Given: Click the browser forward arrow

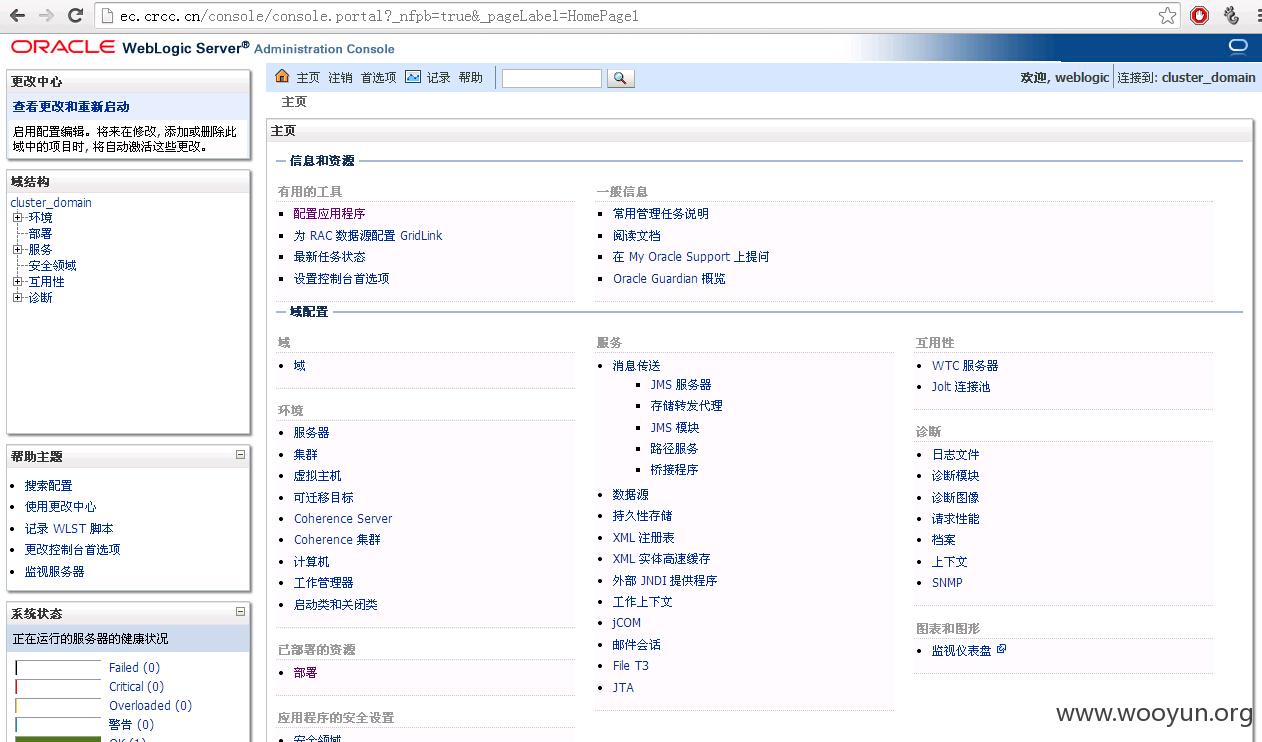Looking at the screenshot, I should coord(46,15).
